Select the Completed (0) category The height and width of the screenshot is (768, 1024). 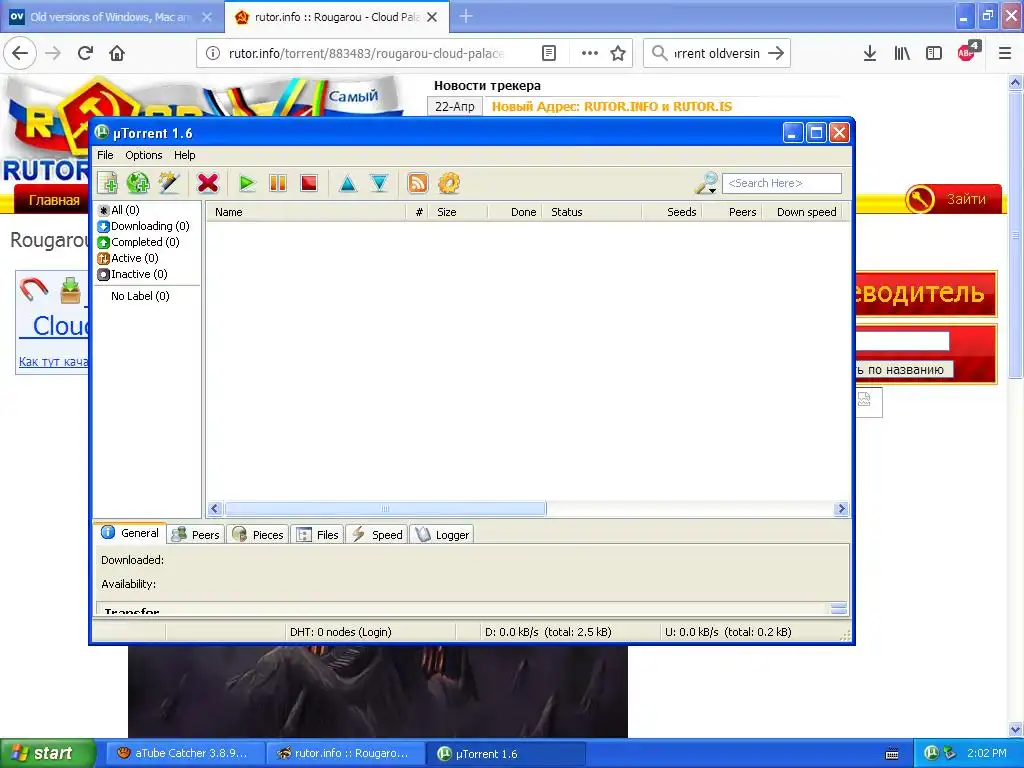pos(138,242)
